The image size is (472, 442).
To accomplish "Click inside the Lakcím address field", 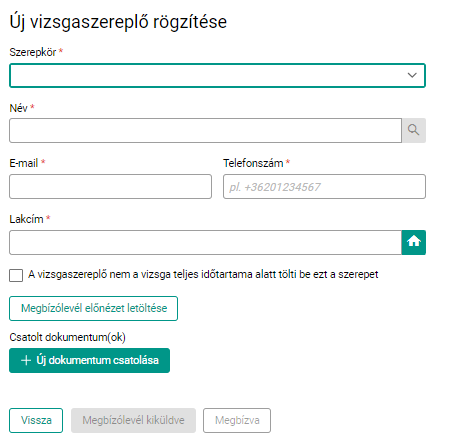I will 205,242.
